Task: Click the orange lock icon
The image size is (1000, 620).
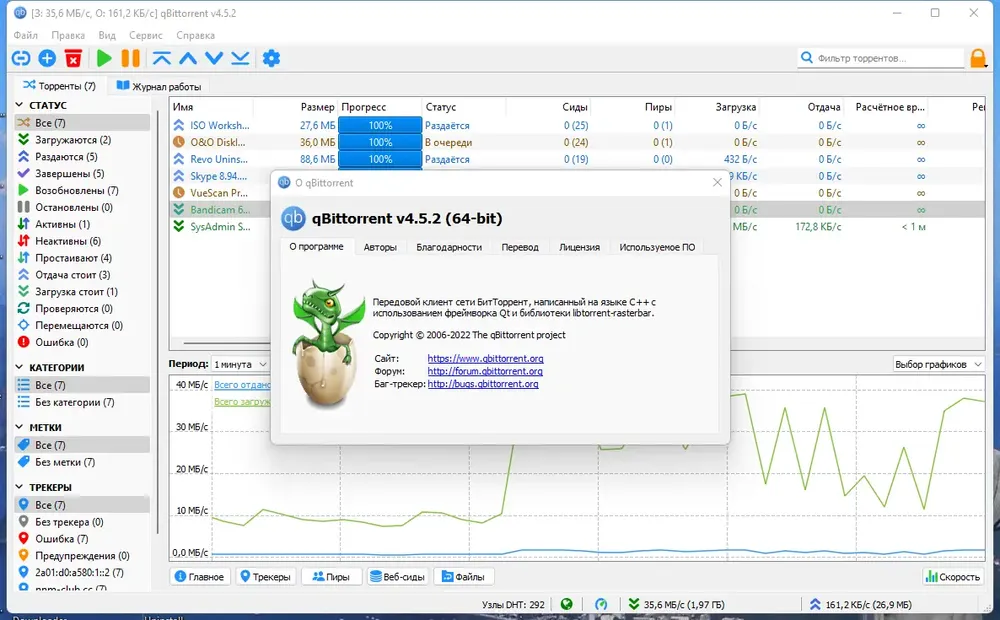Action: coord(978,59)
